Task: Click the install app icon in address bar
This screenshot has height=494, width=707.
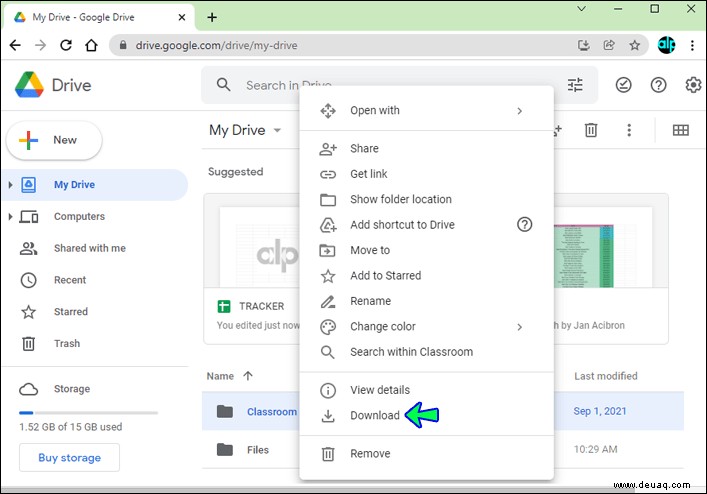Action: click(x=583, y=45)
